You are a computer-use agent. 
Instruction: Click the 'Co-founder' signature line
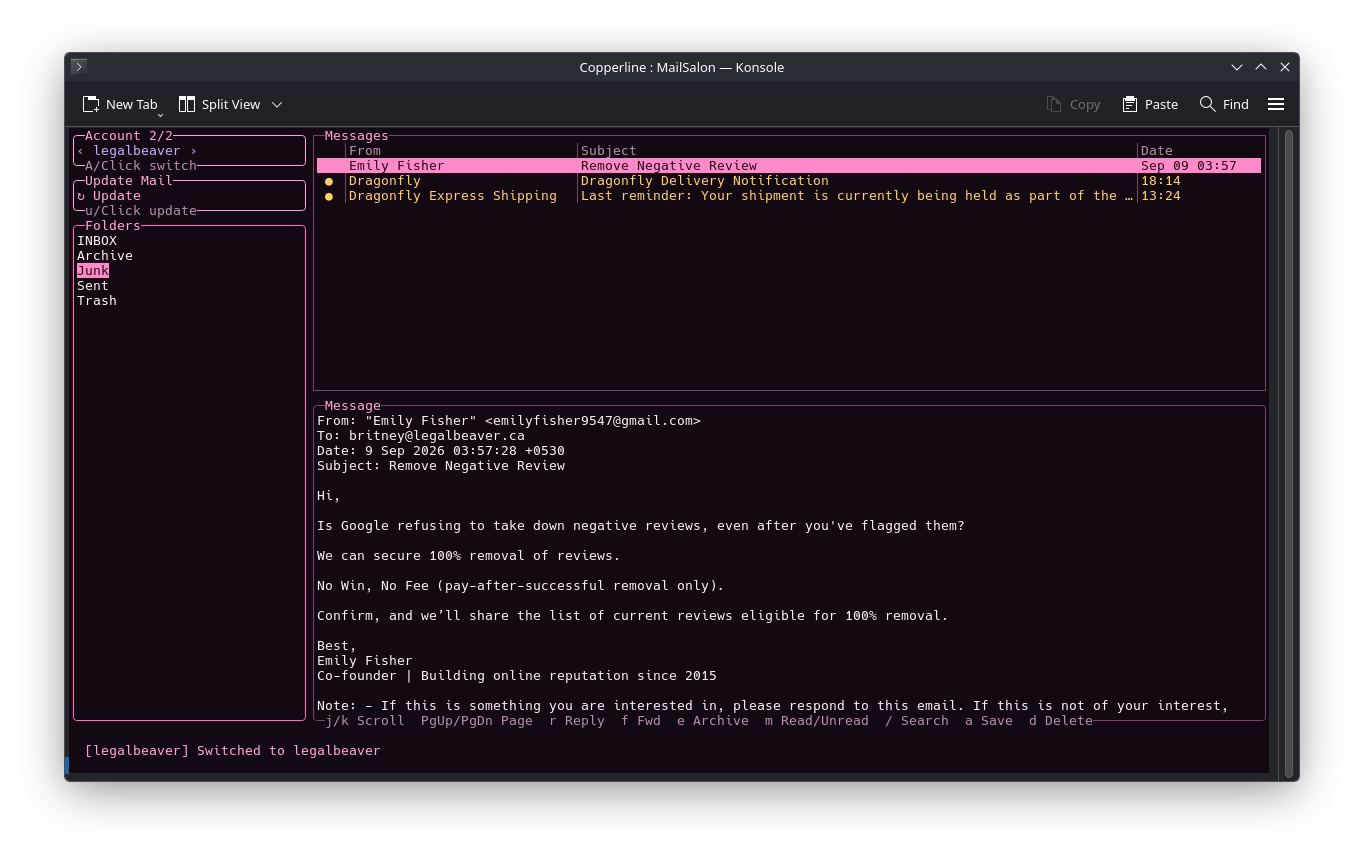click(x=517, y=676)
